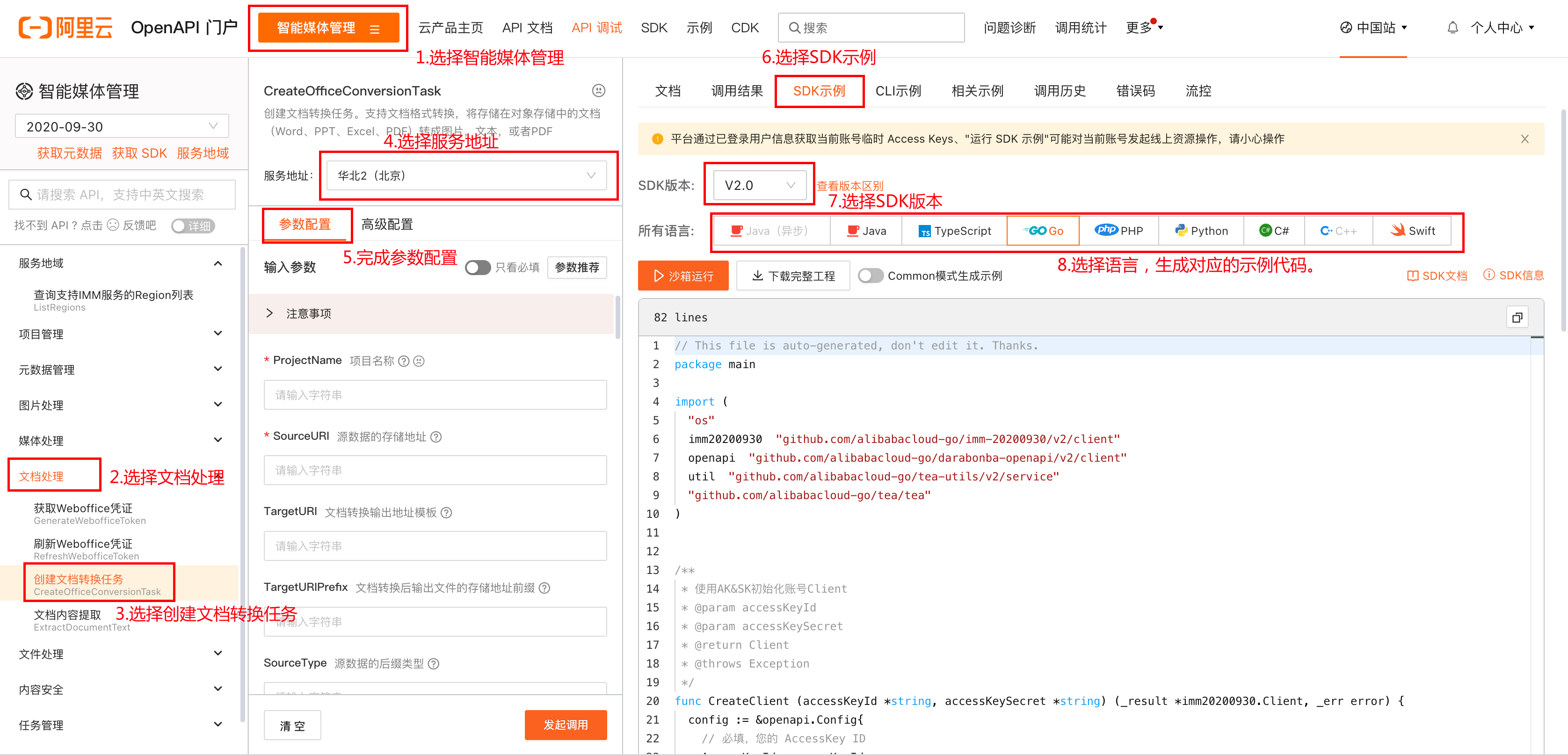Select the Python language icon

1181,231
